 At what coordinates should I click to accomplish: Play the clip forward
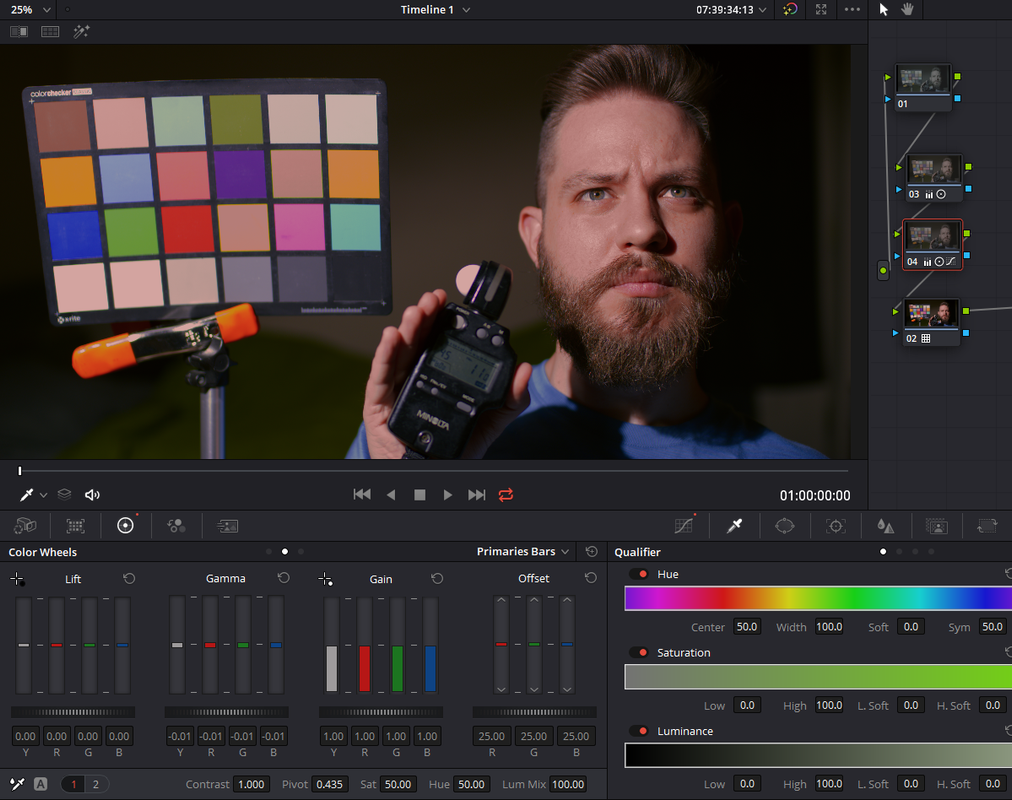click(447, 495)
